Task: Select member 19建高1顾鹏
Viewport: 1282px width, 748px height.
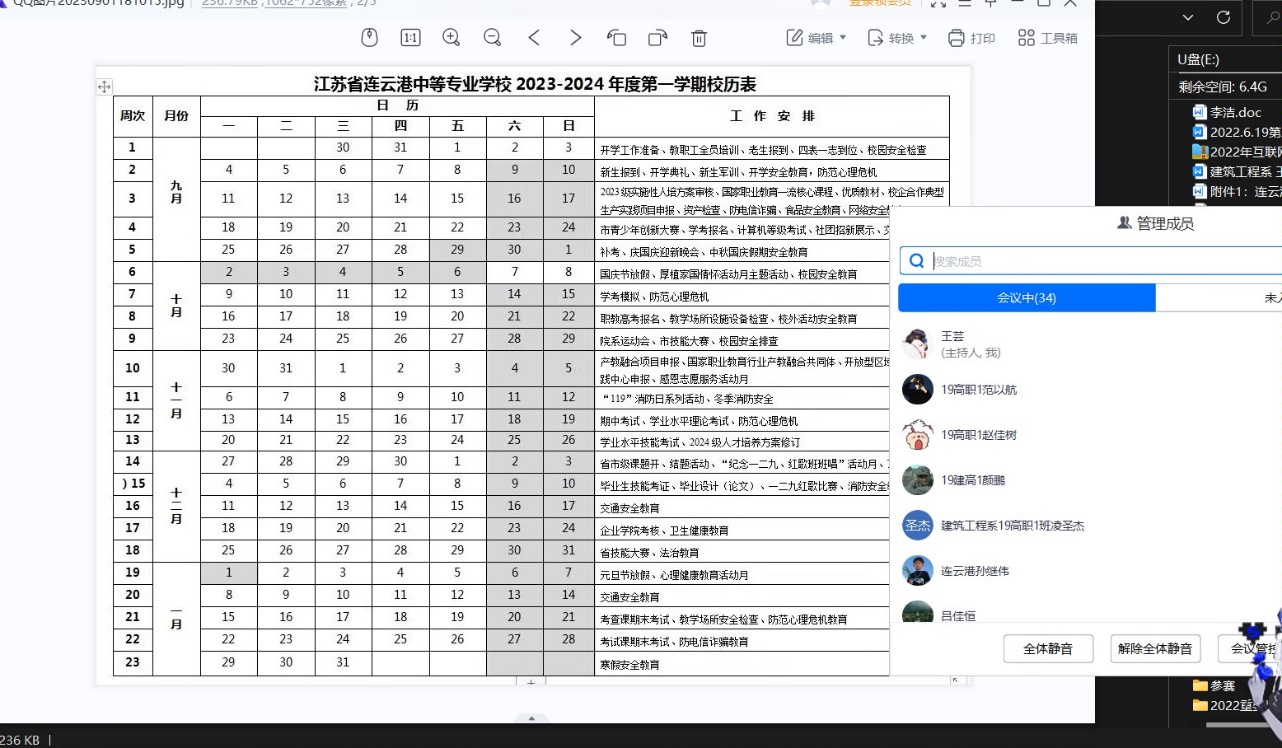Action: pyautogui.click(x=1090, y=480)
